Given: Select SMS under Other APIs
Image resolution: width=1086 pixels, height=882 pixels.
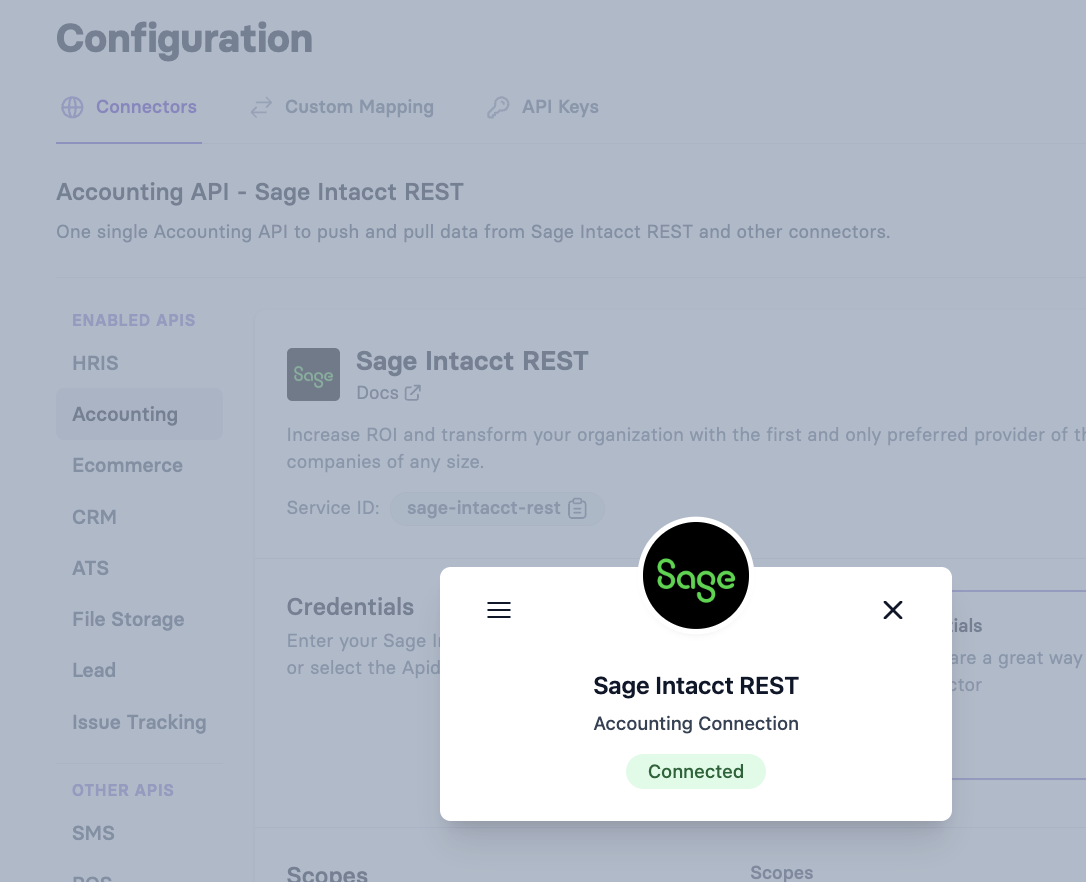Looking at the screenshot, I should point(91,833).
